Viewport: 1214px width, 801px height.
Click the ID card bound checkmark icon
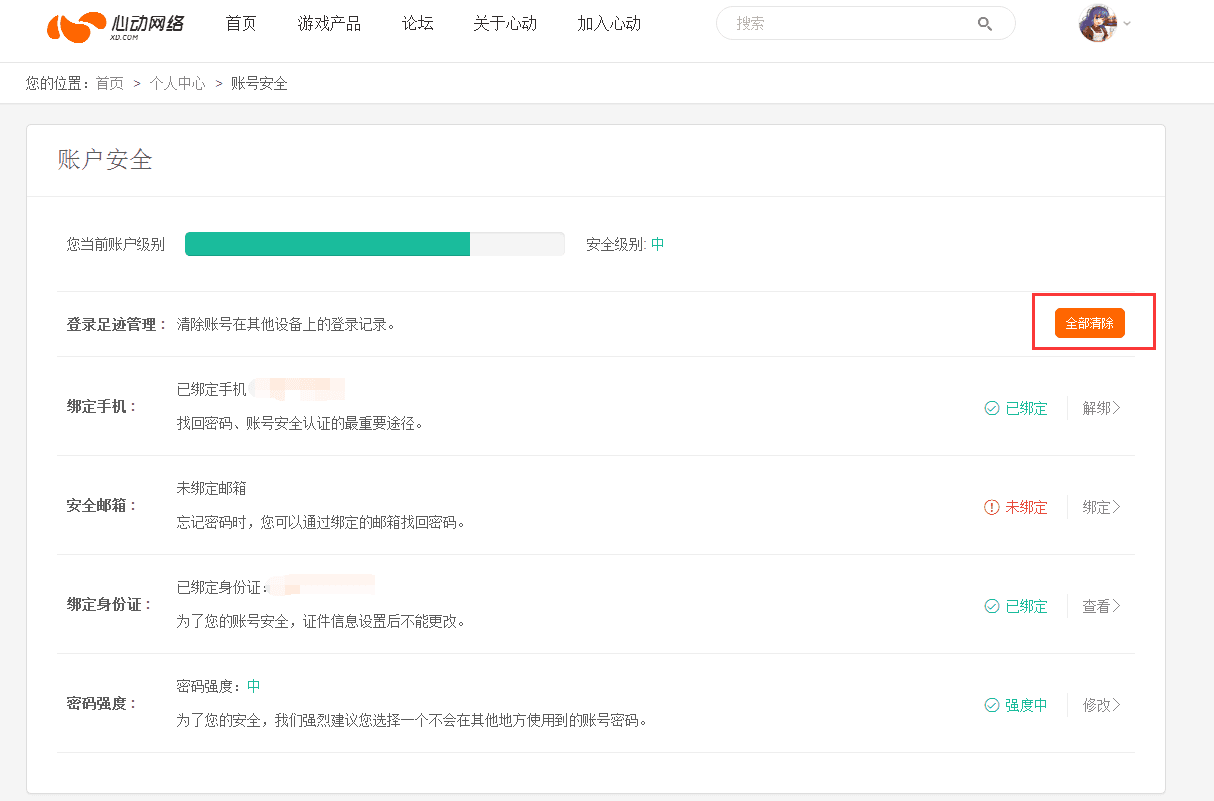point(992,606)
